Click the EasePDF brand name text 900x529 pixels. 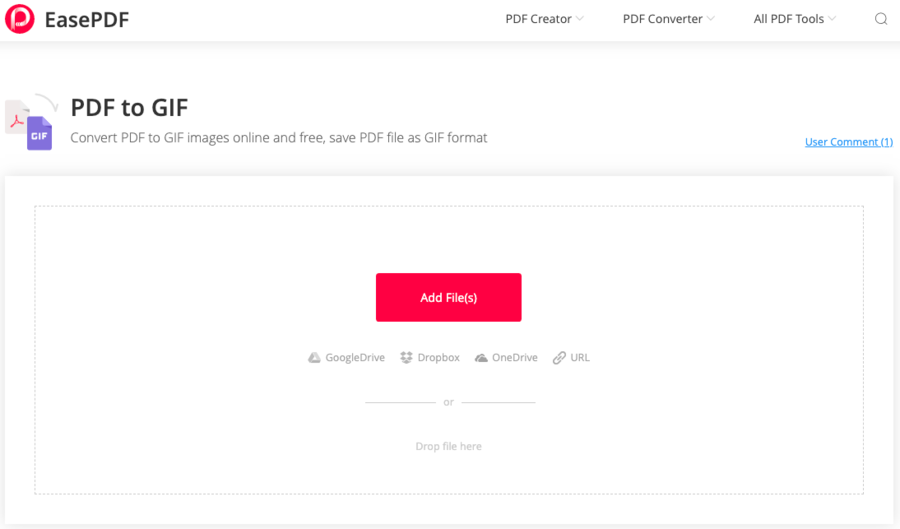pyautogui.click(x=87, y=19)
